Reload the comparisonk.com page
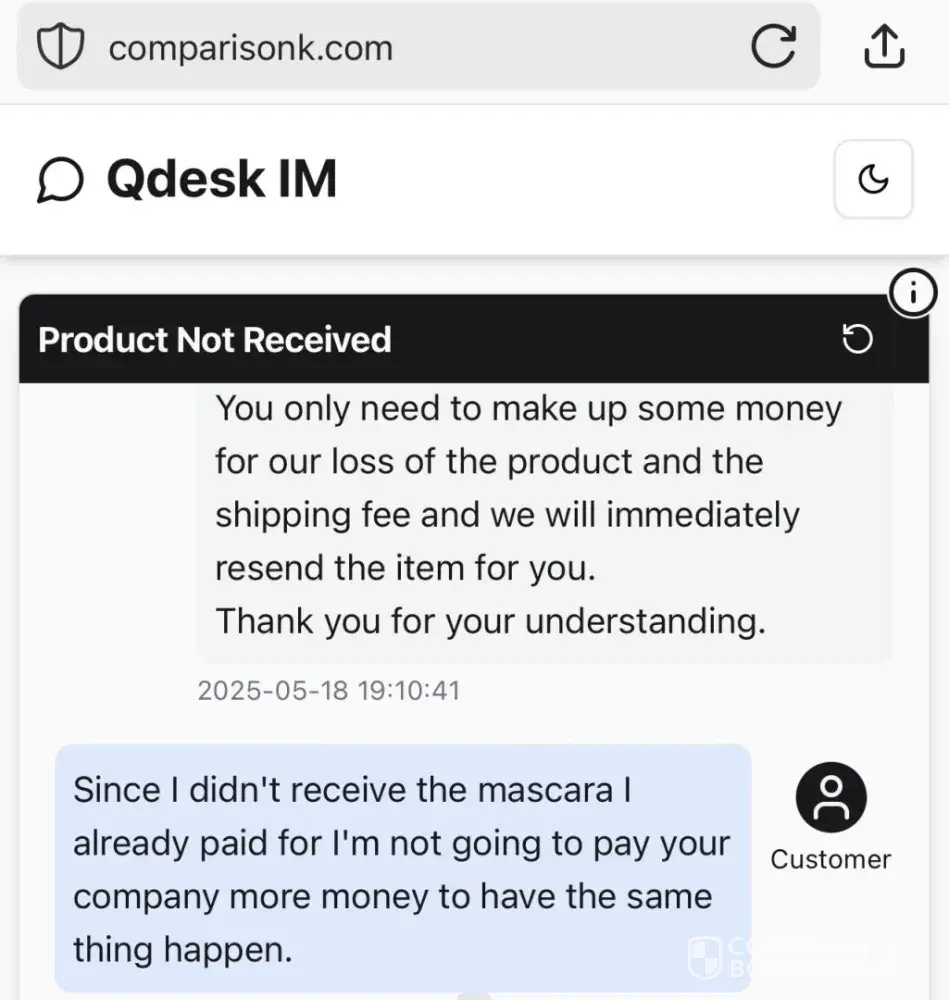The image size is (949, 1000). [x=773, y=47]
